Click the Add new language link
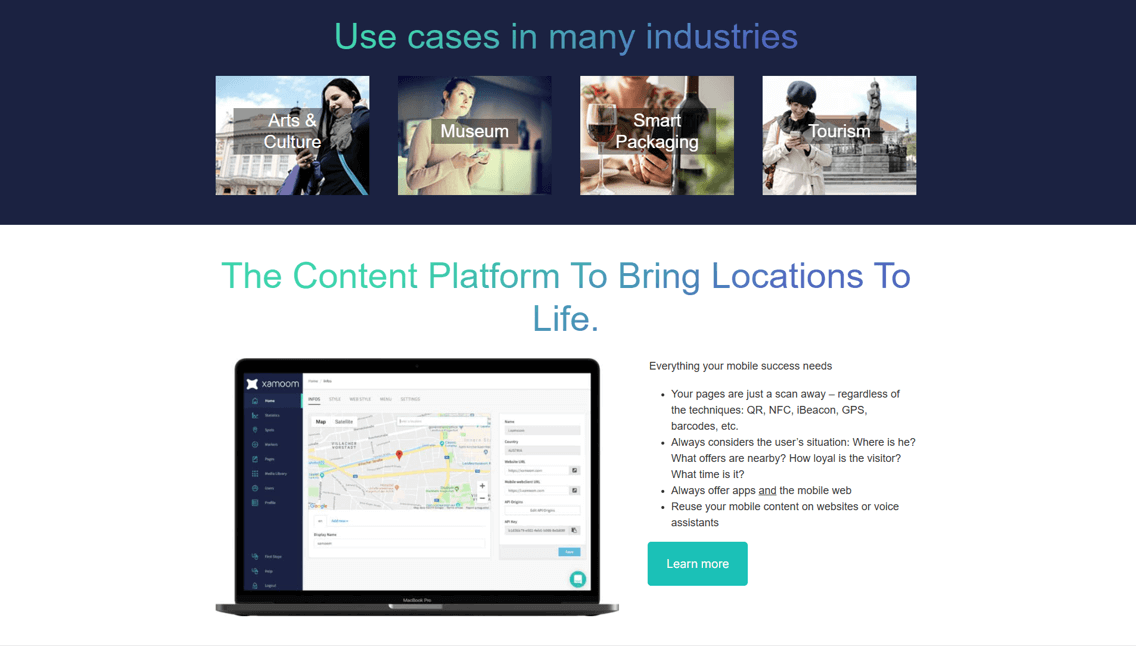Image resolution: width=1136 pixels, height=646 pixels. (x=340, y=521)
